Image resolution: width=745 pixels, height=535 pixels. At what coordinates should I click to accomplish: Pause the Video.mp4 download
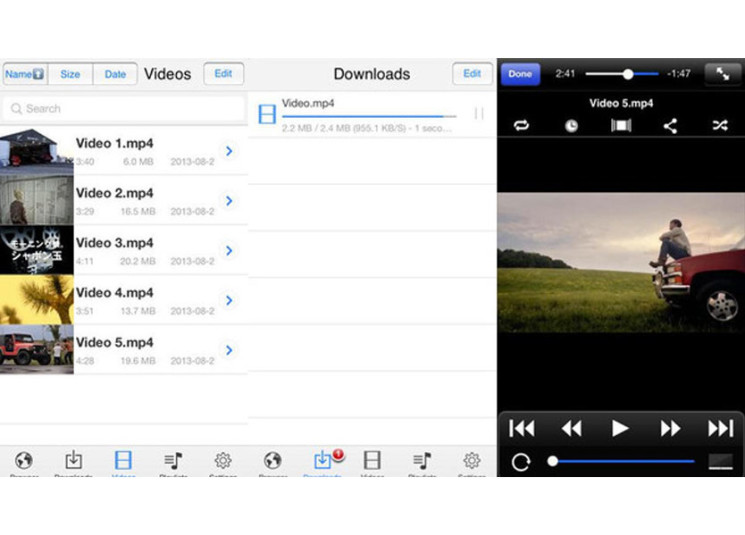(x=479, y=114)
